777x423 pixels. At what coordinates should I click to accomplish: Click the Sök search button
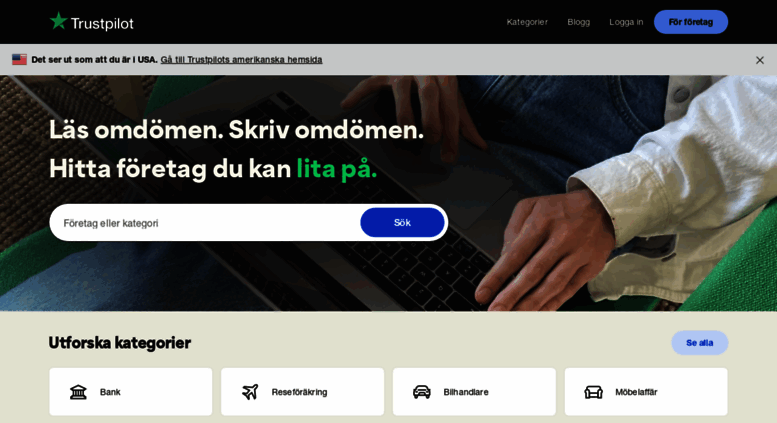point(402,222)
